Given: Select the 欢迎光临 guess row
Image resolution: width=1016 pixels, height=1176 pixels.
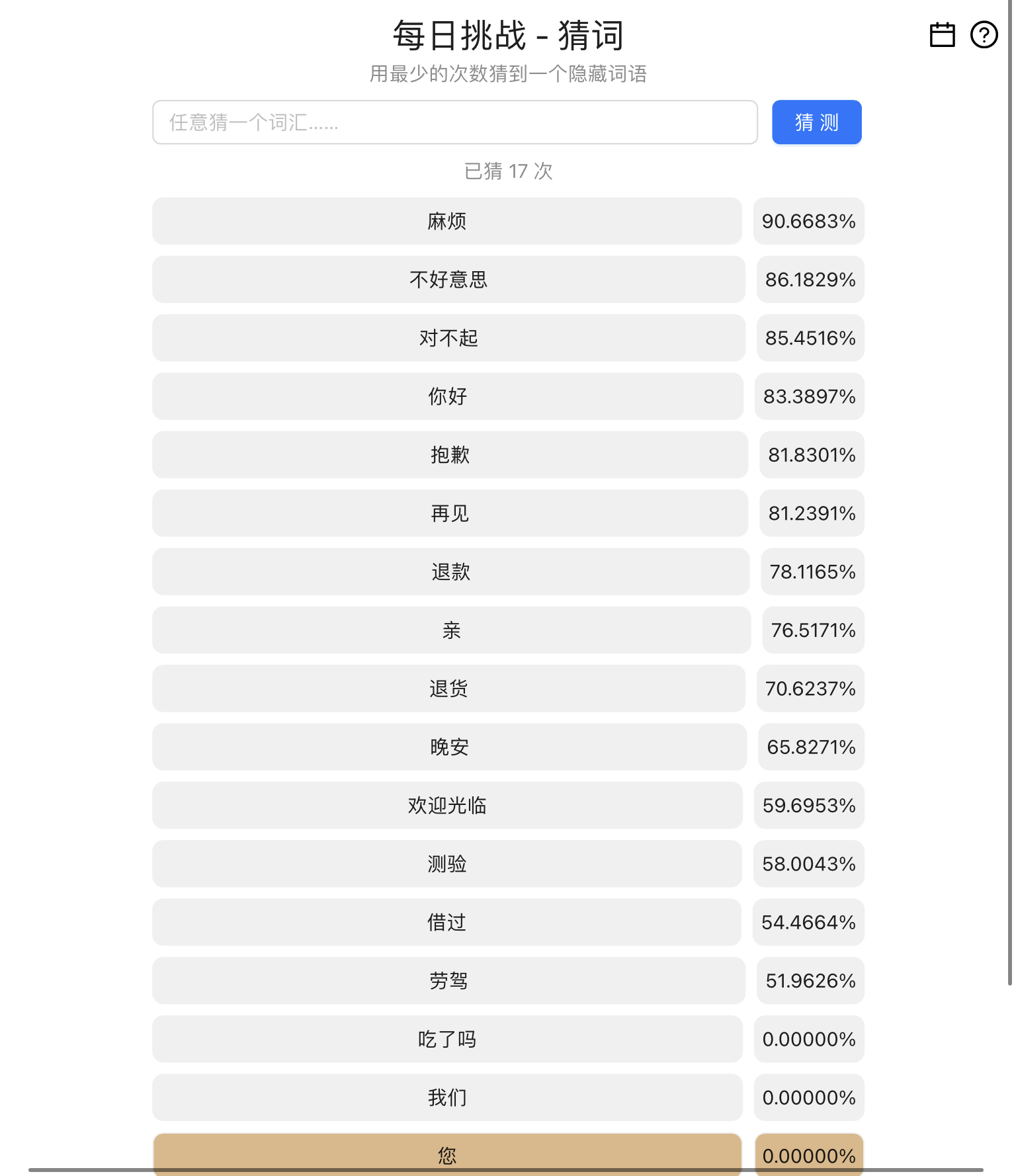Looking at the screenshot, I should (446, 806).
